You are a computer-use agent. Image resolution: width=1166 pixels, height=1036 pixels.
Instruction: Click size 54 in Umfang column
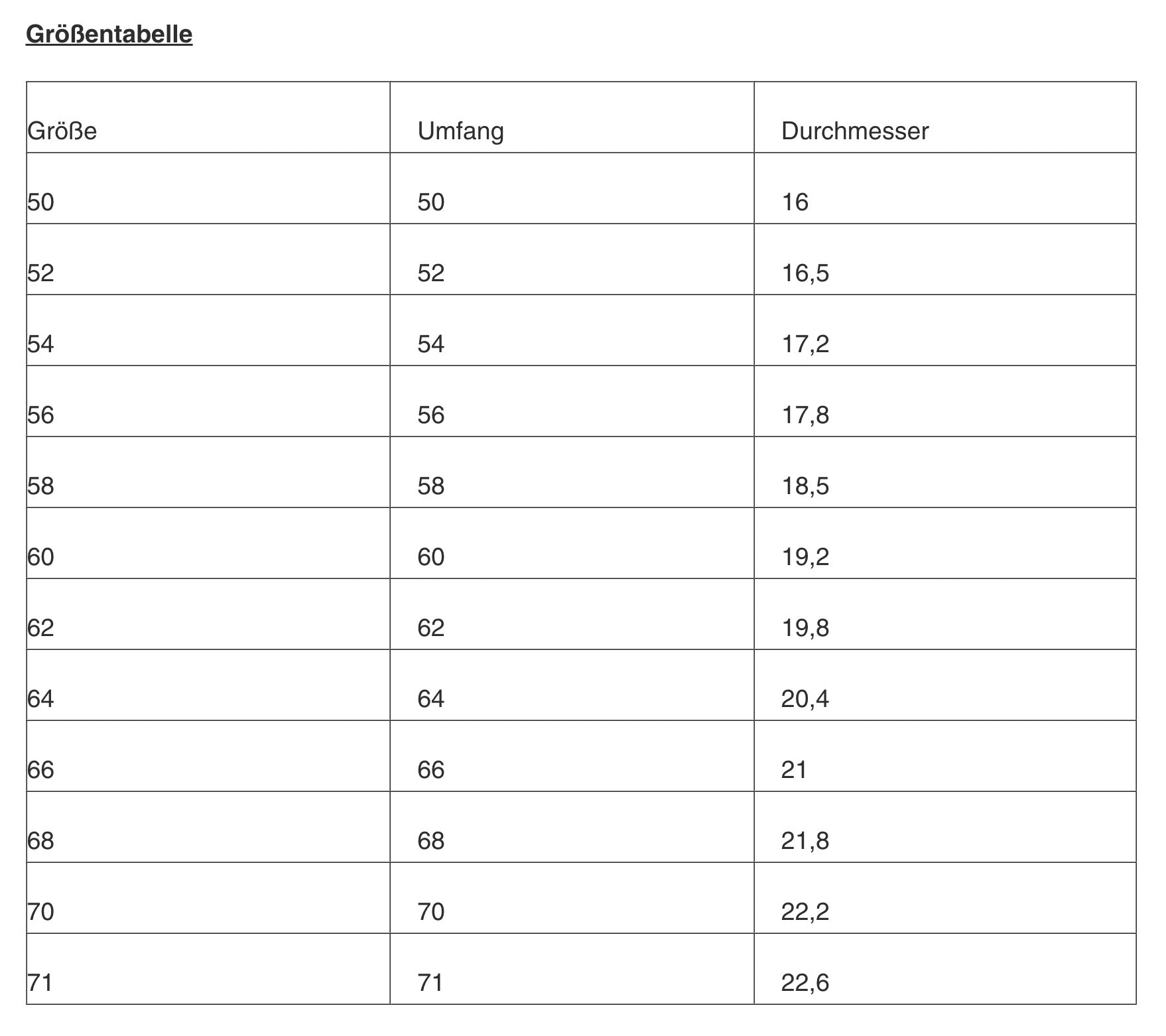[430, 344]
